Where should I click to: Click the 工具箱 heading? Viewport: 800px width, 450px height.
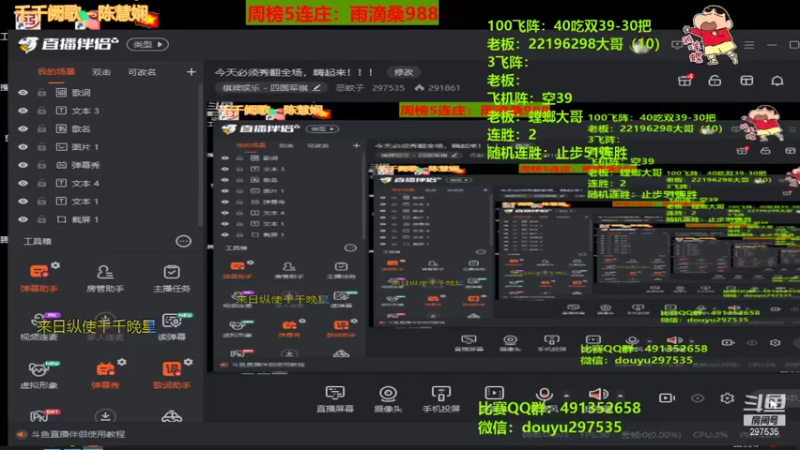(37, 241)
